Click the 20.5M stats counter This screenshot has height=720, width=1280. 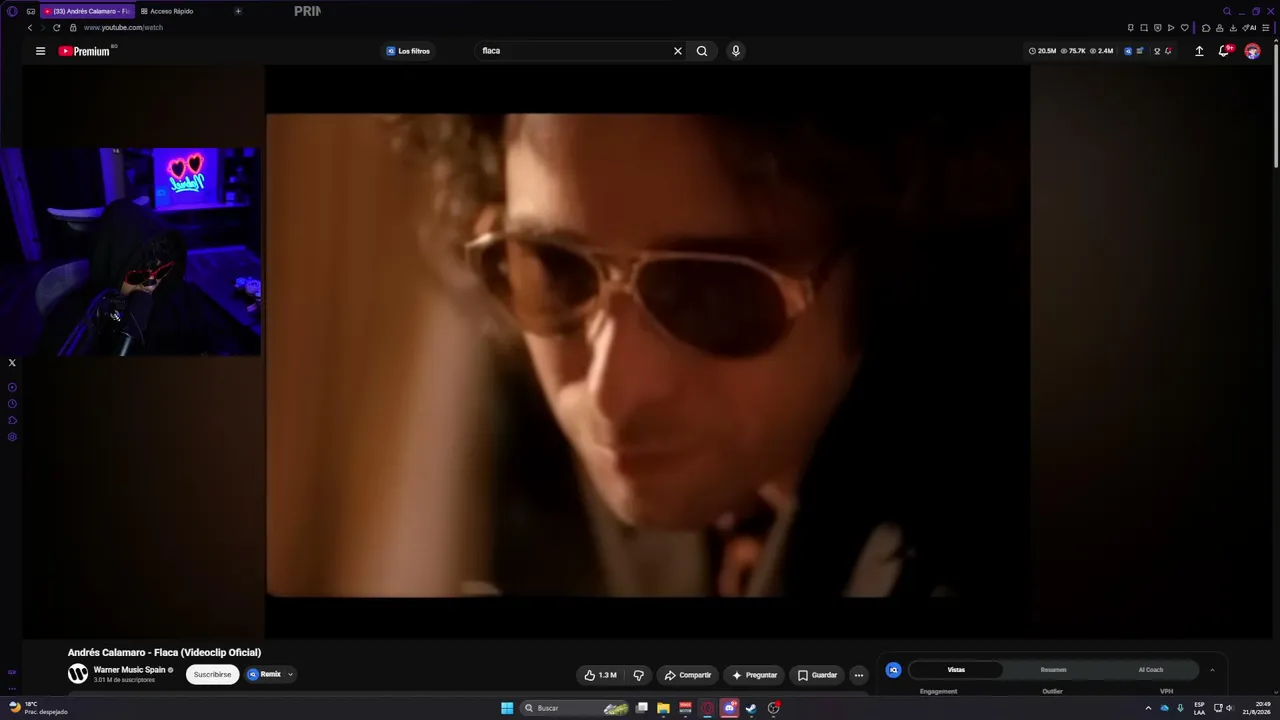(x=1043, y=51)
